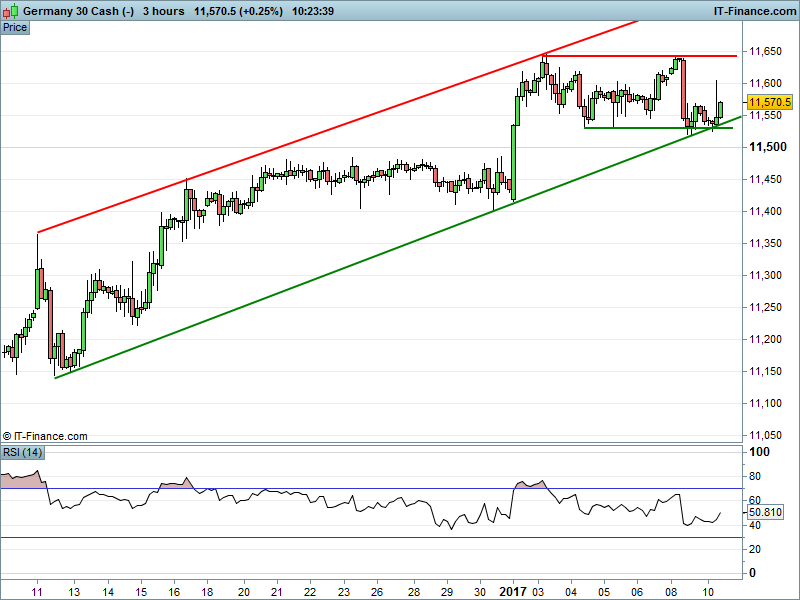Click the RSI 100 axis label

coord(759,452)
